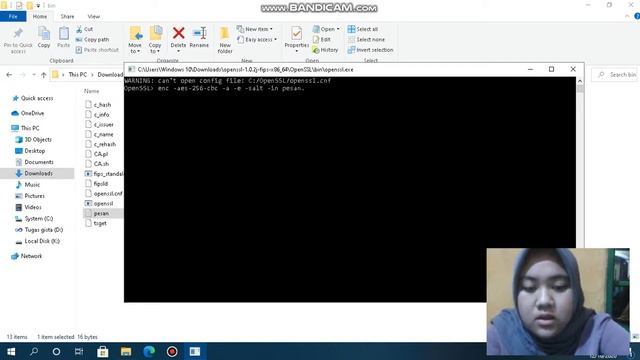Switch to the Share ribbon tab

tap(67, 16)
